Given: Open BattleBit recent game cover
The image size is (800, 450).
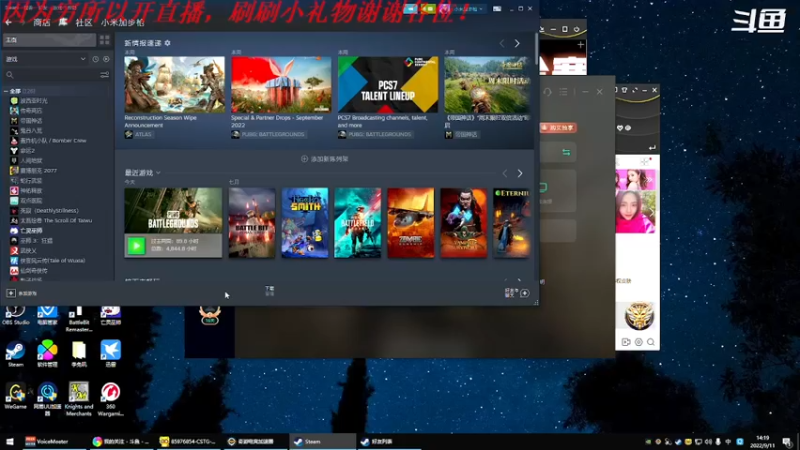Looking at the screenshot, I should [x=252, y=223].
